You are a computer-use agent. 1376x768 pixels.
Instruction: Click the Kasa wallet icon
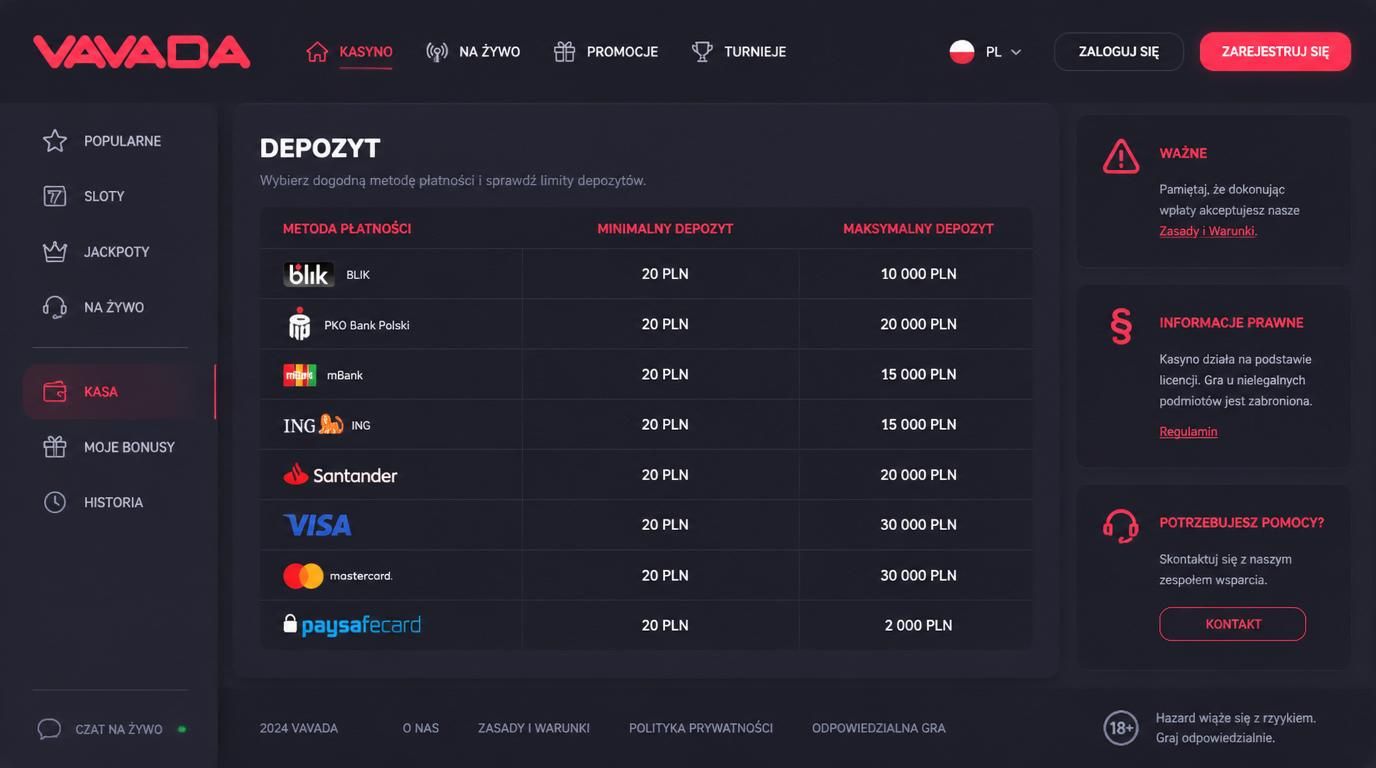coord(55,392)
